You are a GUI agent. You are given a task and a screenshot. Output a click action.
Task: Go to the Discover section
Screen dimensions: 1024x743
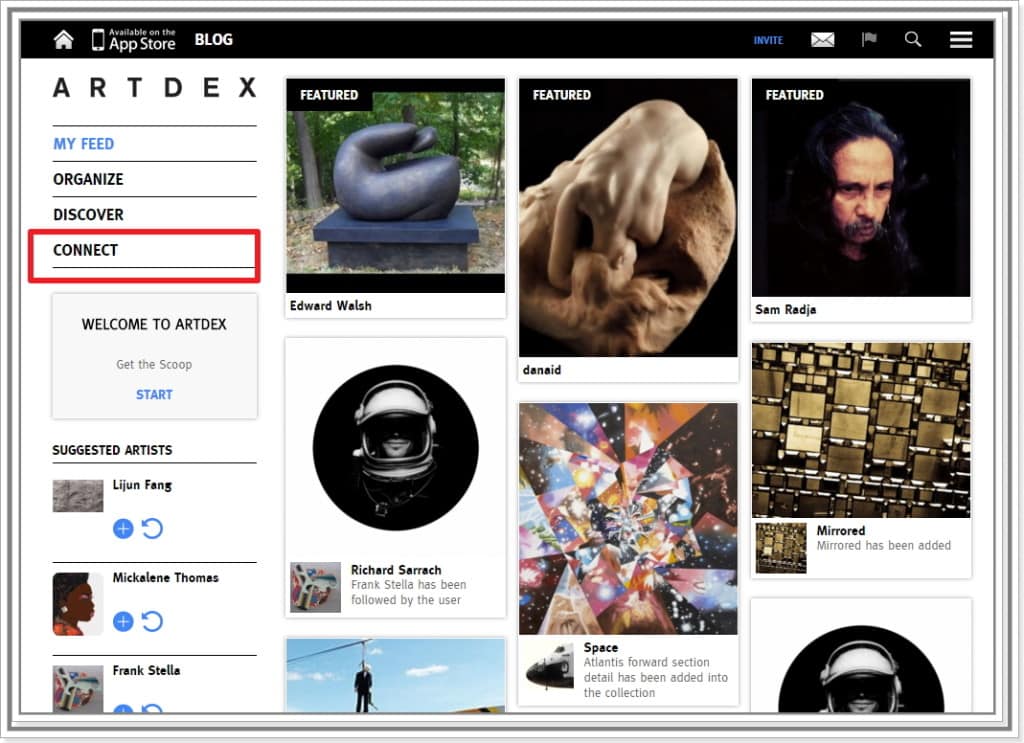click(88, 215)
